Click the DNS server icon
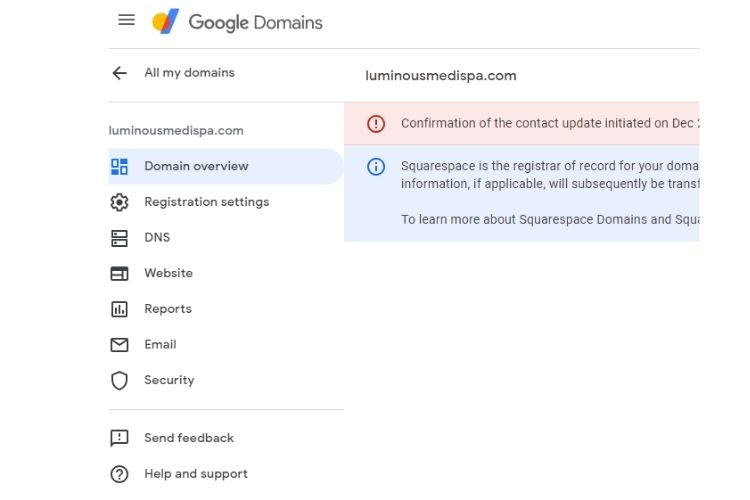This screenshot has height=500, width=750. [x=120, y=238]
